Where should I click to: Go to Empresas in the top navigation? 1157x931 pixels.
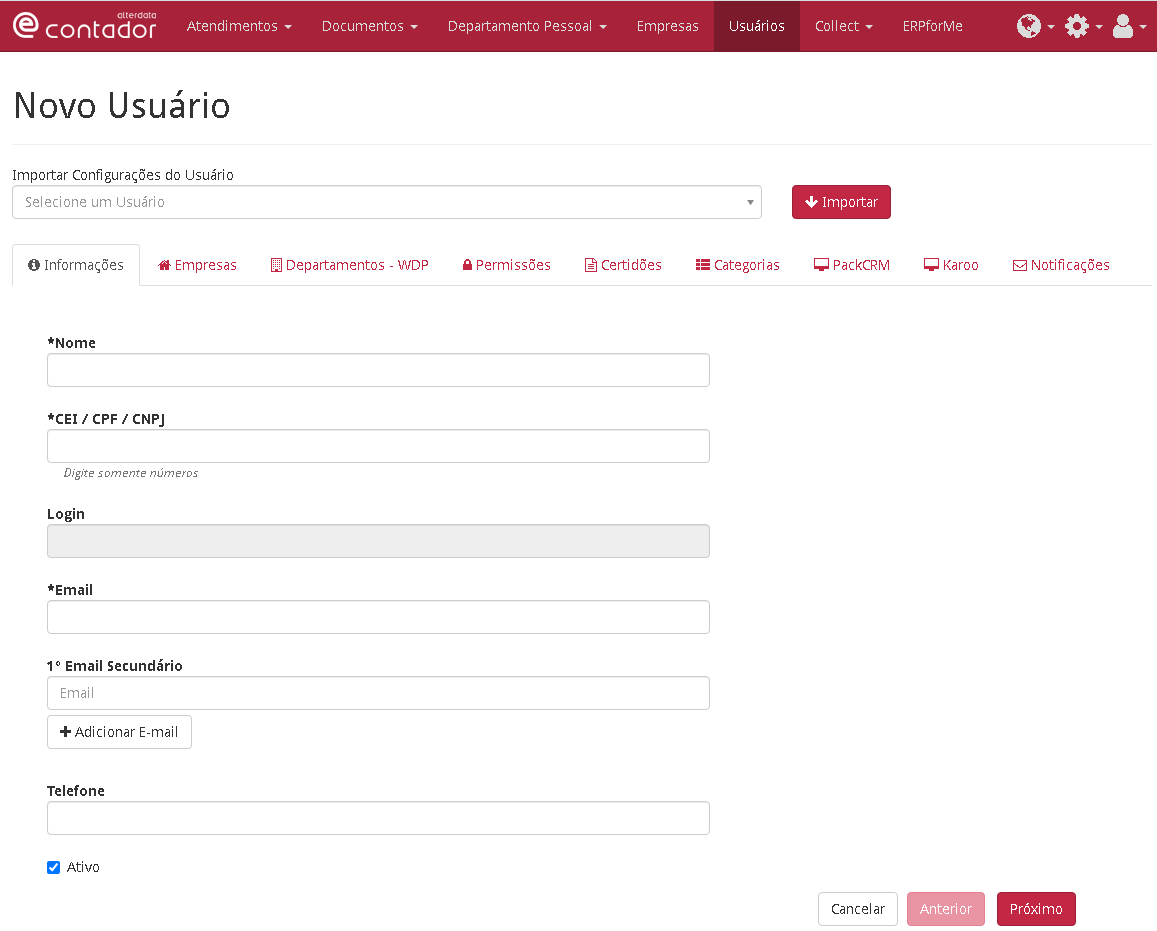(x=668, y=26)
